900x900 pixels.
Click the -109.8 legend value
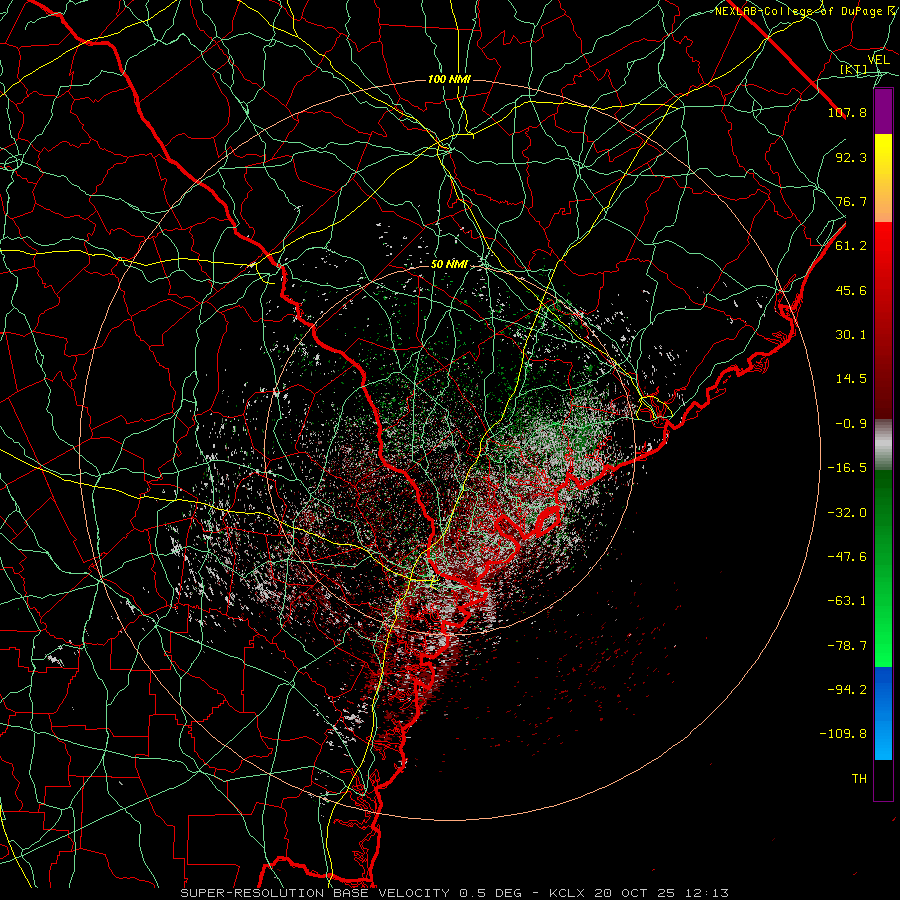point(843,734)
